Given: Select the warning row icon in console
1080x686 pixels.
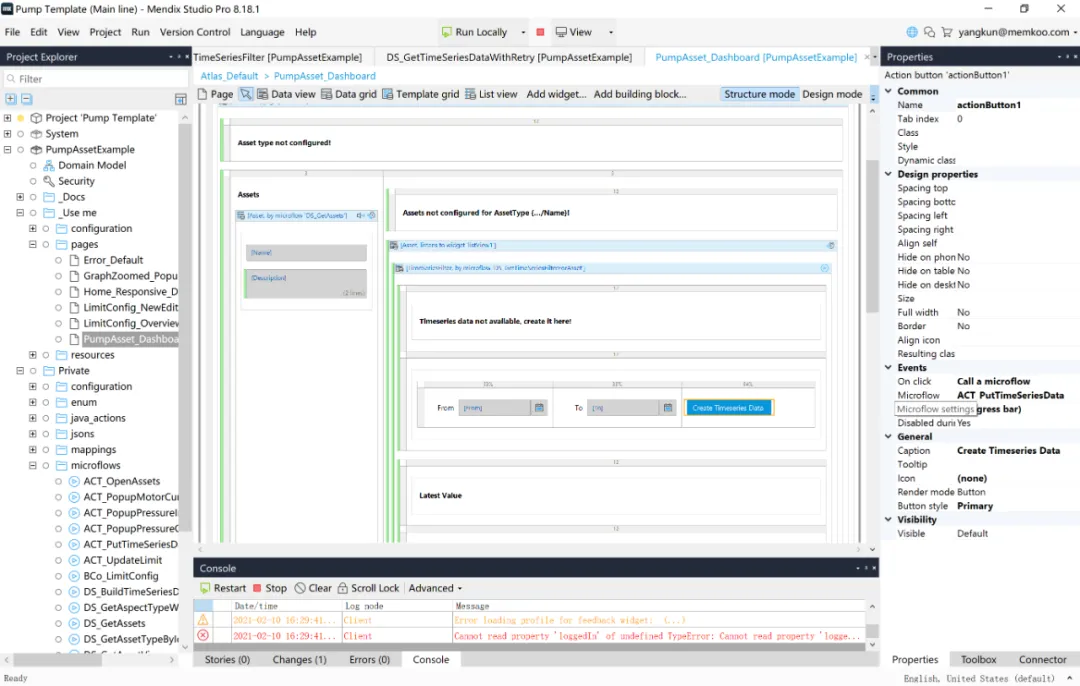Looking at the screenshot, I should click(203, 620).
